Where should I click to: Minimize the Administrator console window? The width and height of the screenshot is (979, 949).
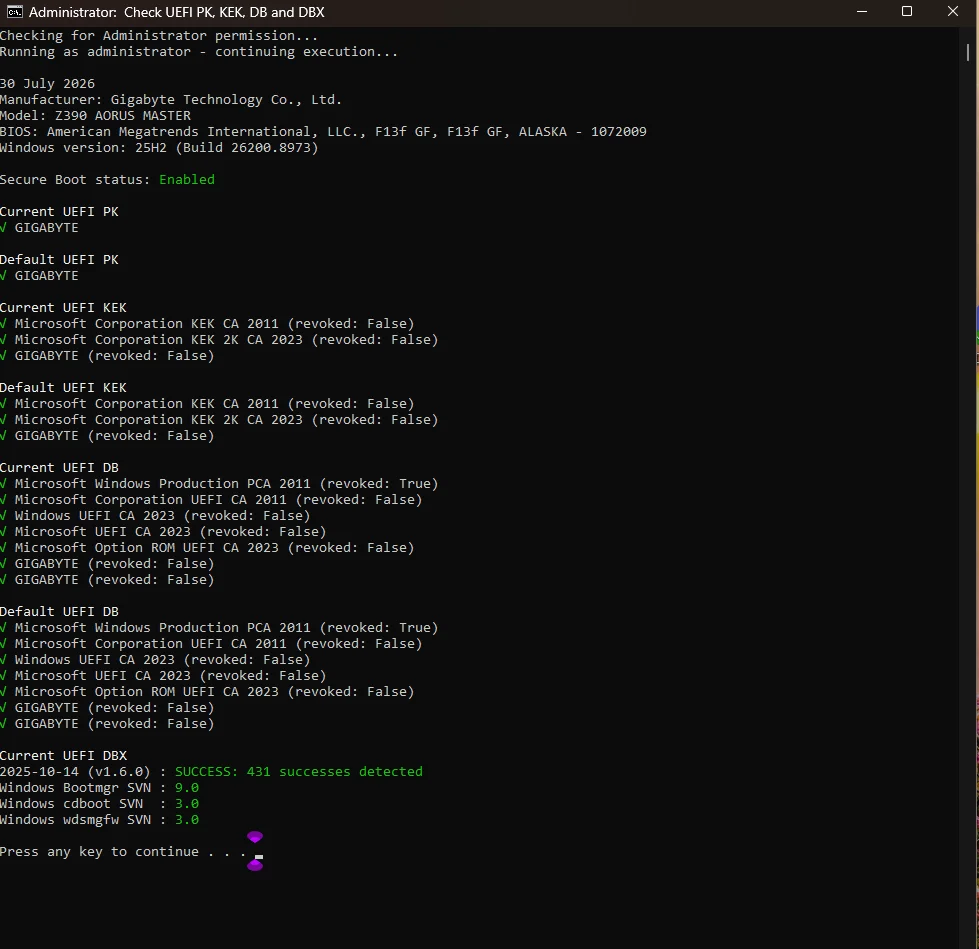click(862, 12)
